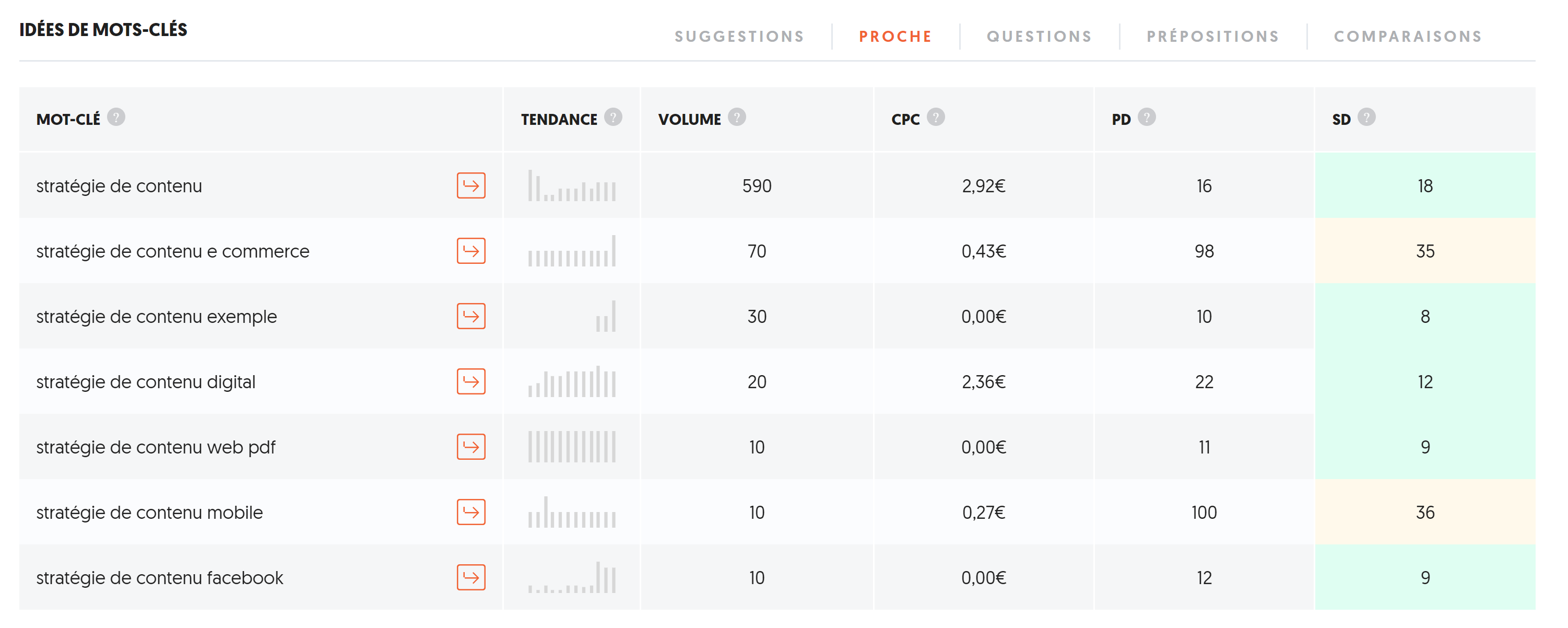1568x628 pixels.
Task: Open help icon next to CPC
Action: click(x=936, y=117)
